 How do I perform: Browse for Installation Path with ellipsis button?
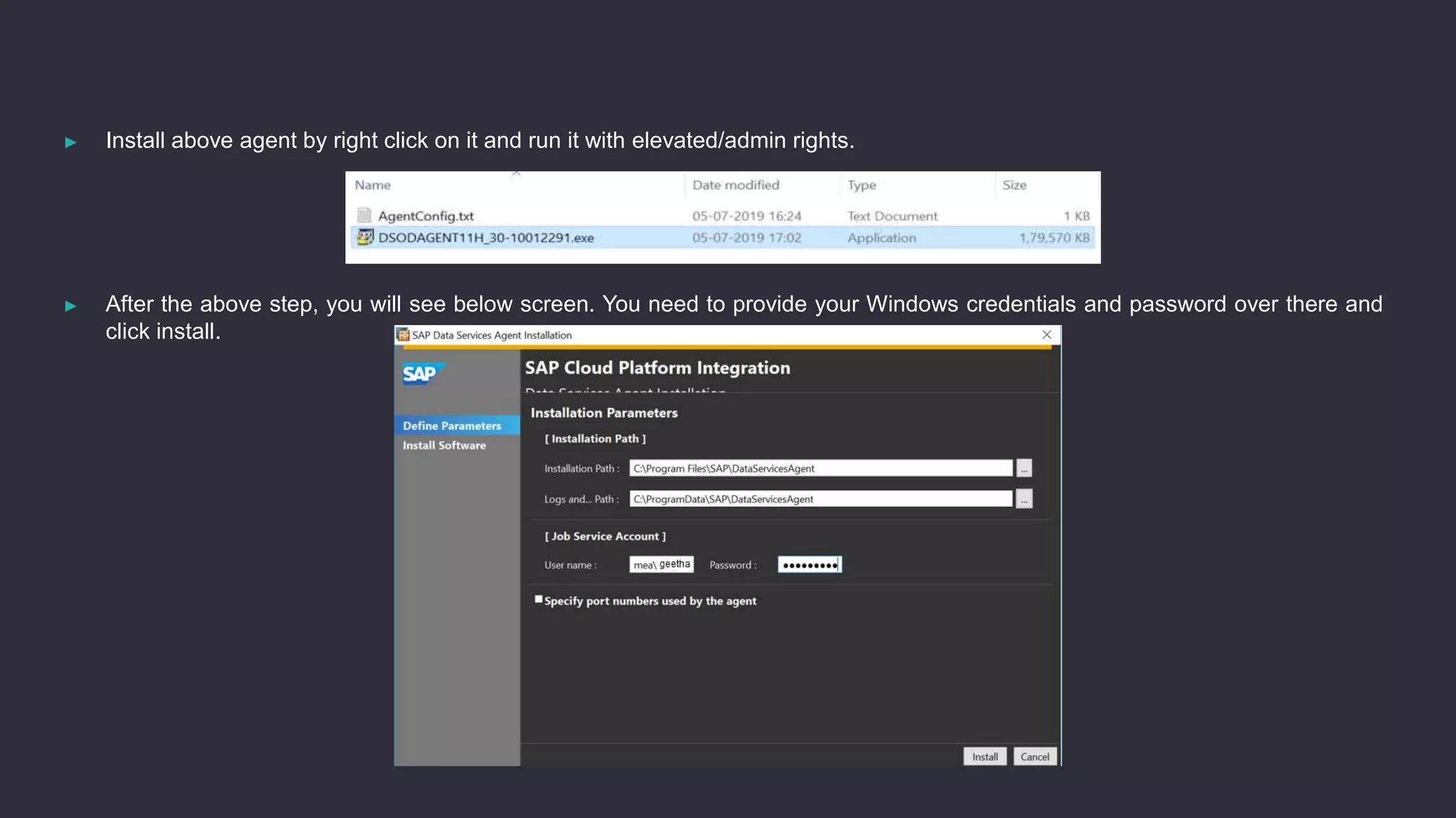click(1024, 468)
